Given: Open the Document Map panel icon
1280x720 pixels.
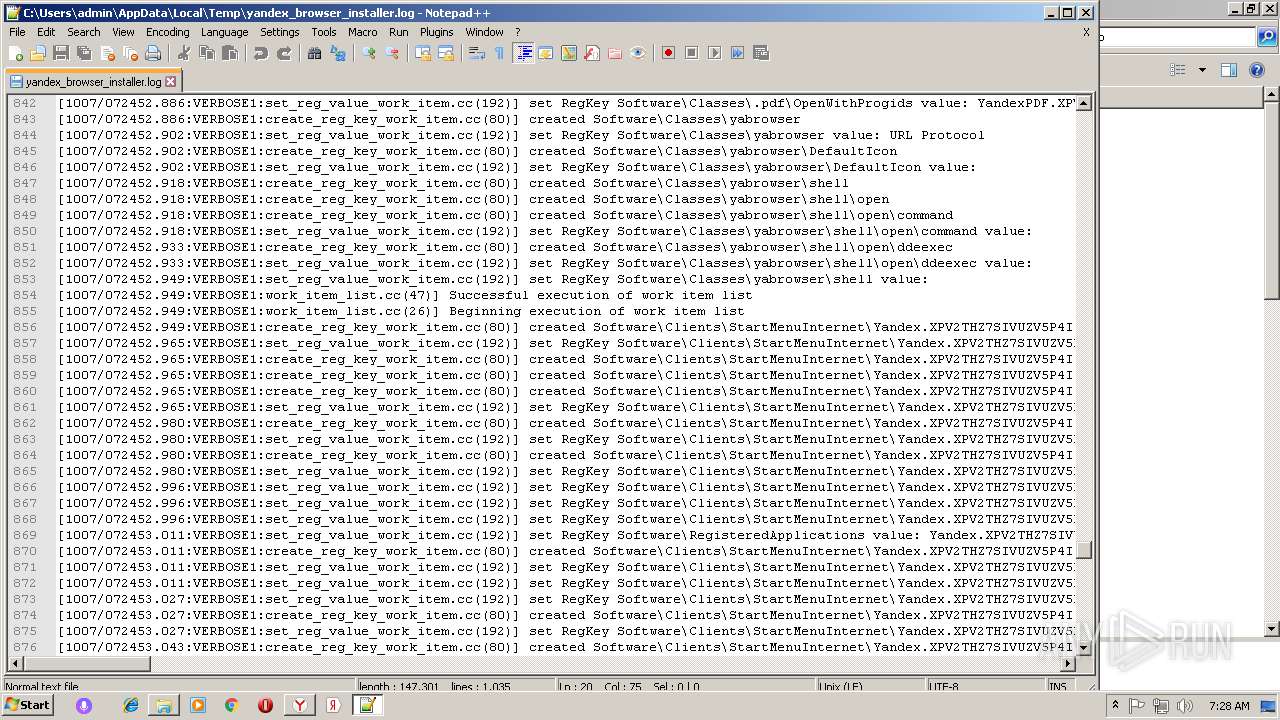Looking at the screenshot, I should click(x=569, y=53).
